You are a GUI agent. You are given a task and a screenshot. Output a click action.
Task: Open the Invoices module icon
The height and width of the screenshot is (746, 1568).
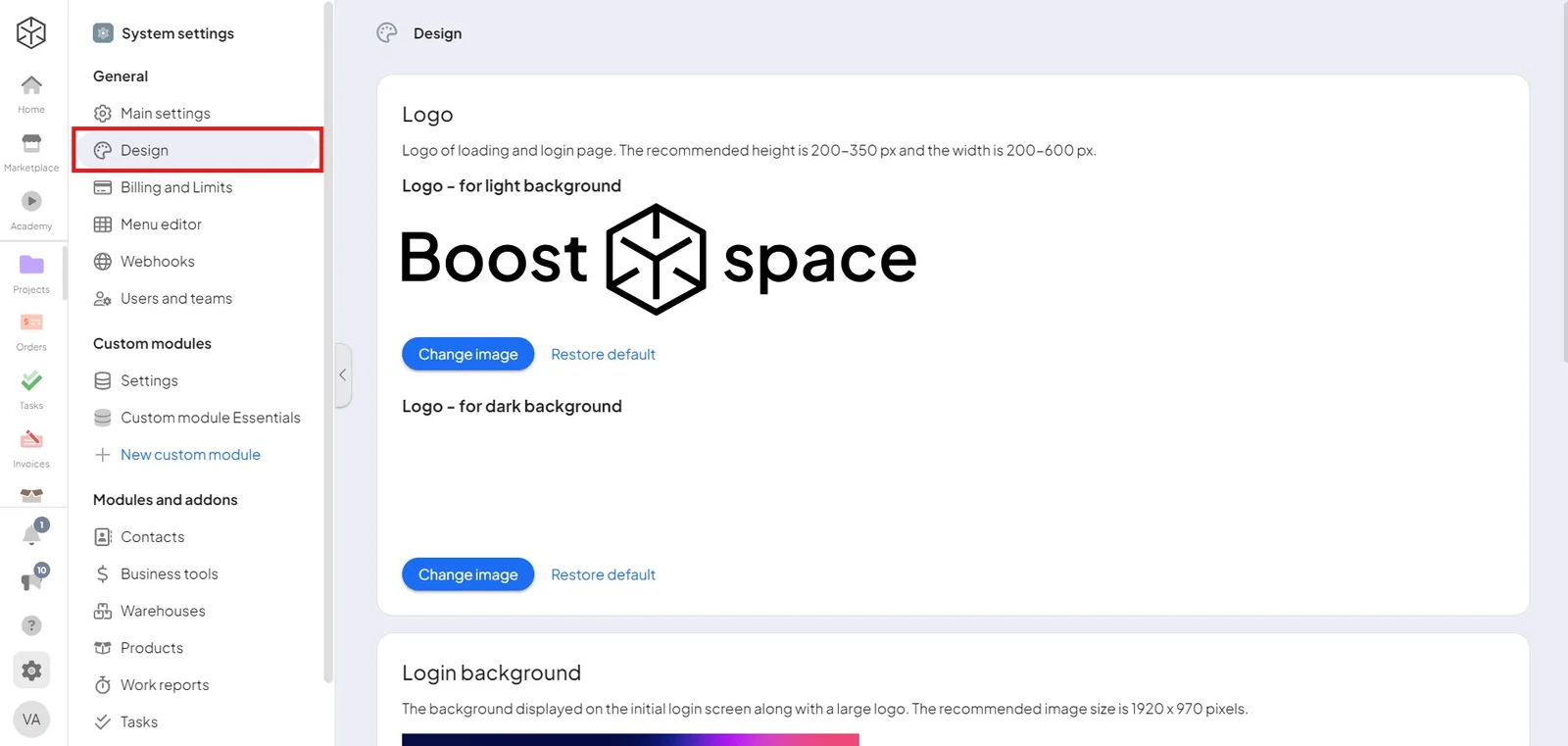point(31,438)
